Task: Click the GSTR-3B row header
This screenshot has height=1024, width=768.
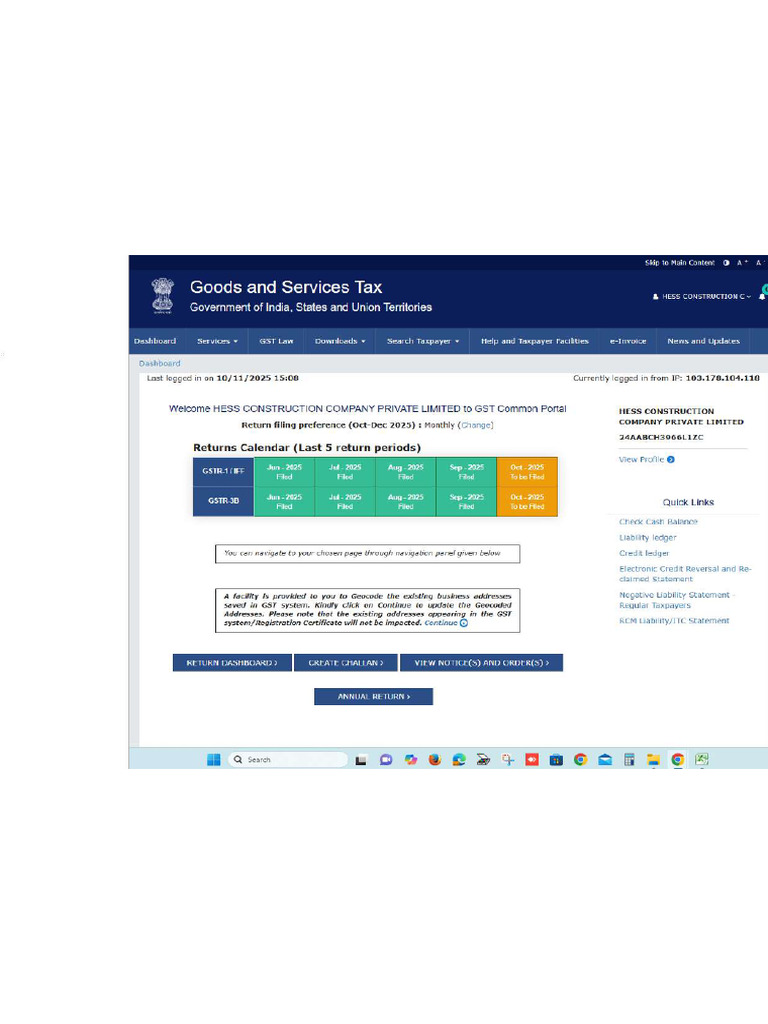Action: (x=223, y=501)
